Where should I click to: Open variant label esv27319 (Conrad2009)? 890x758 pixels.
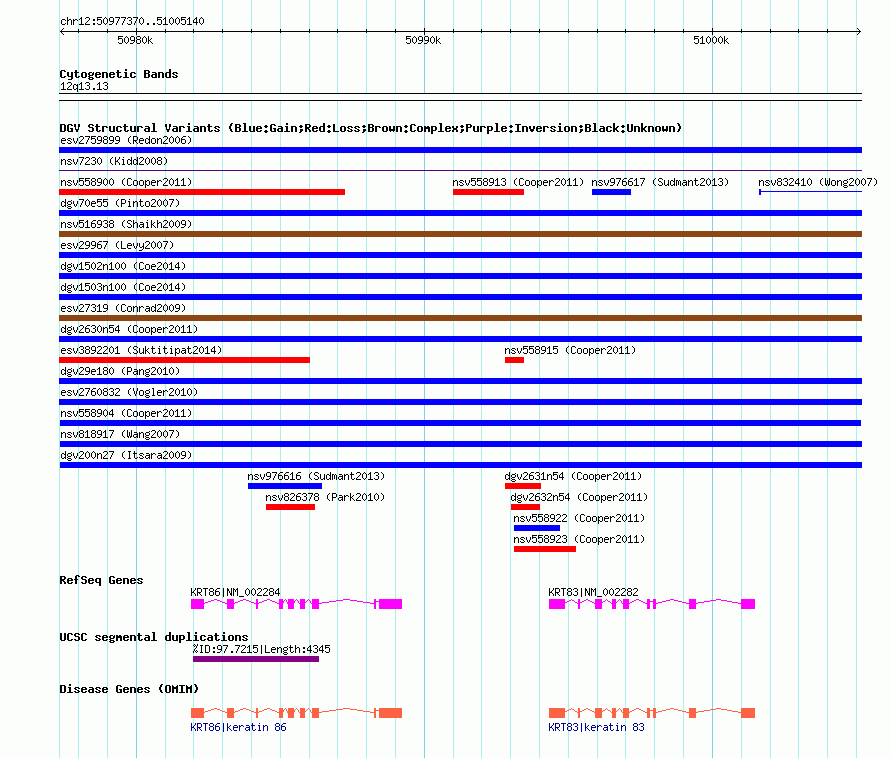pyautogui.click(x=123, y=308)
